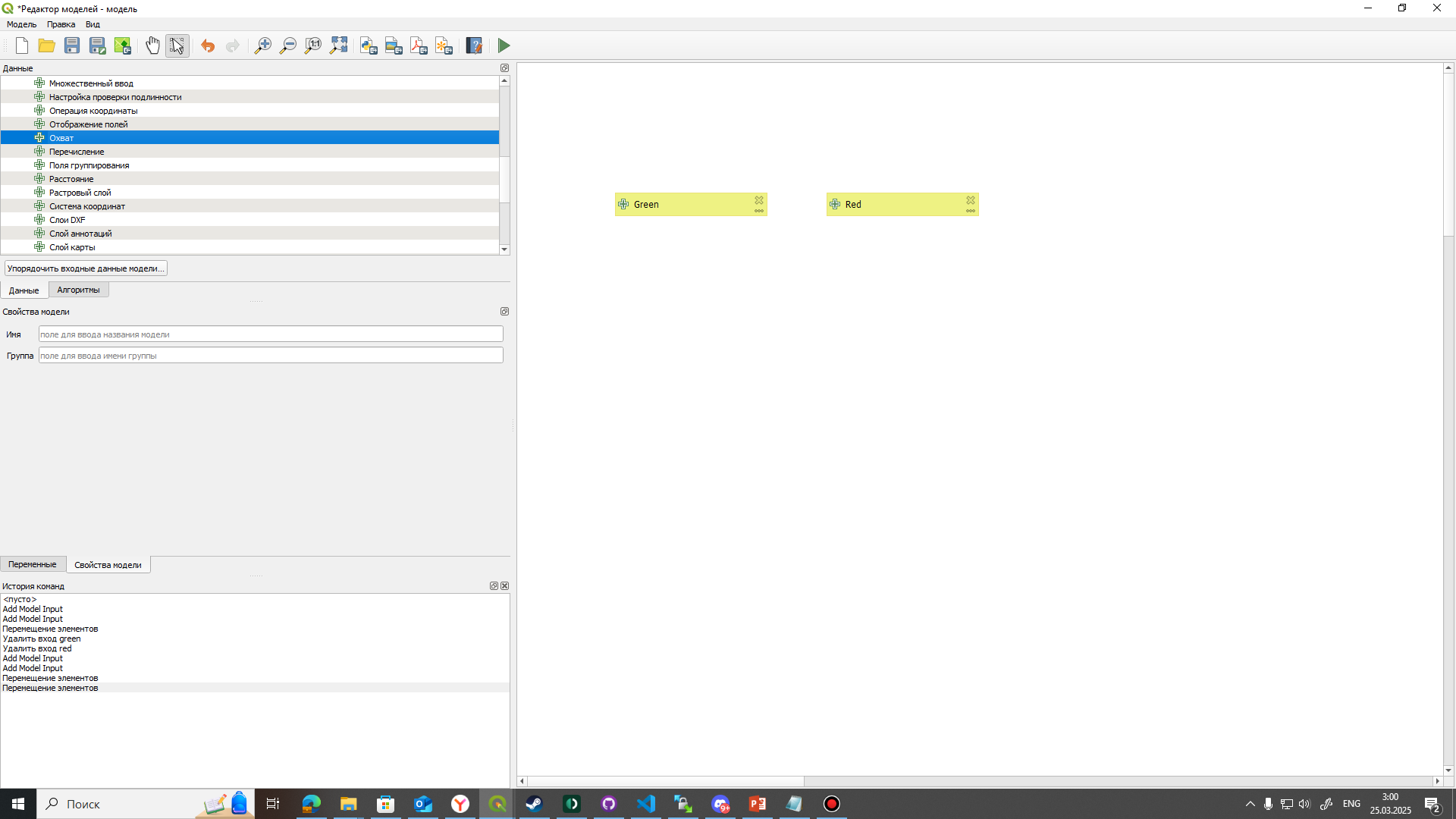This screenshot has width=1456, height=819.
Task: Select the Свойства модели tab
Action: [108, 565]
